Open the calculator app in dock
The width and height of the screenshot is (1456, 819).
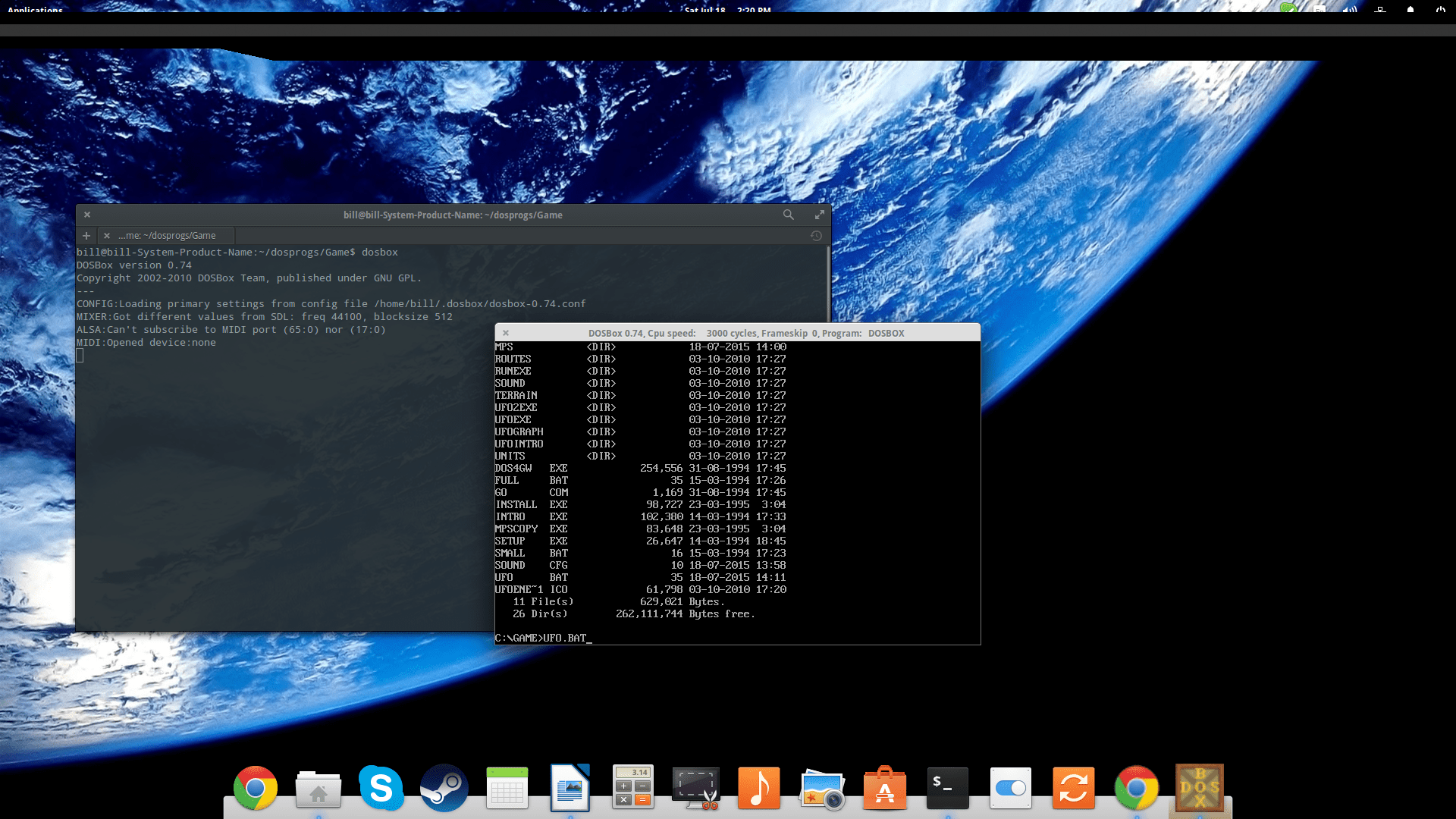pos(632,788)
